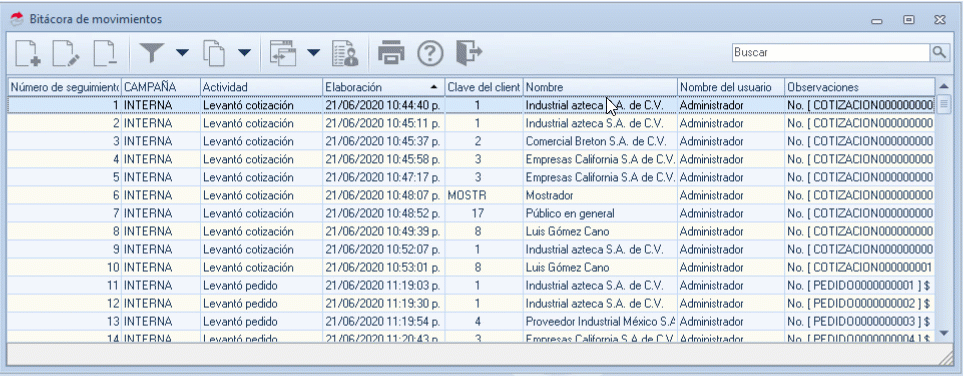Click the MOSTR client key cell
The height and width of the screenshot is (376, 964).
tap(484, 195)
